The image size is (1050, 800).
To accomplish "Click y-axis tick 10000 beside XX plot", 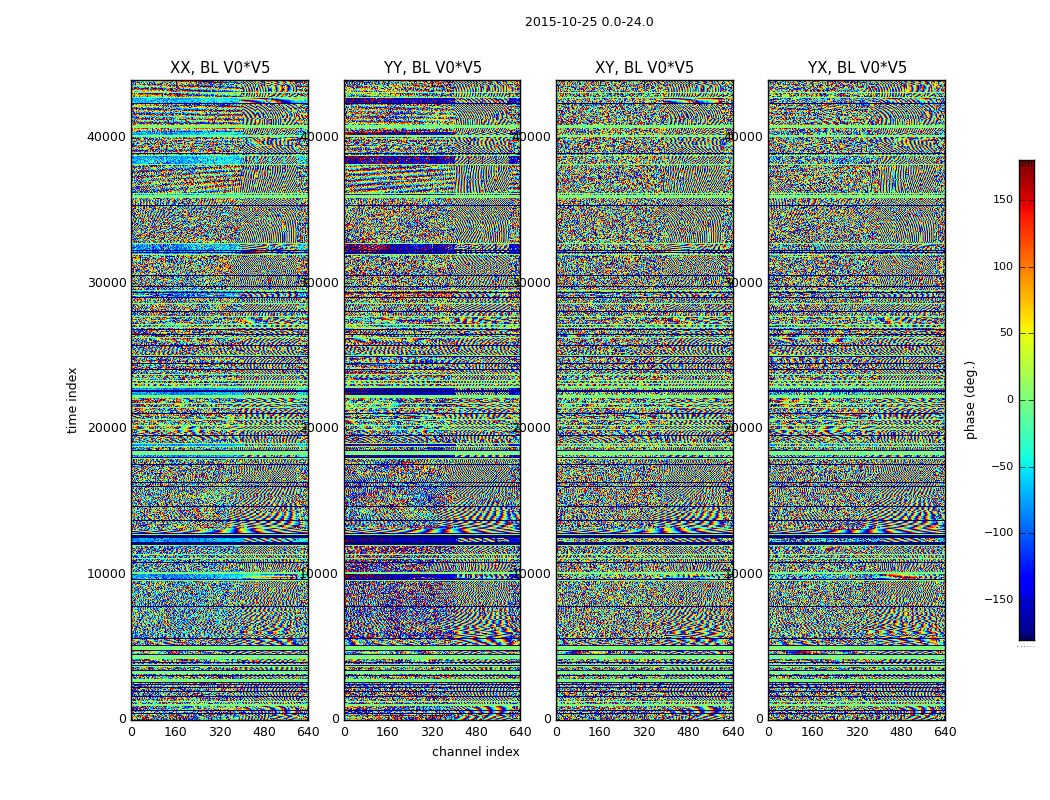I will click(x=106, y=574).
